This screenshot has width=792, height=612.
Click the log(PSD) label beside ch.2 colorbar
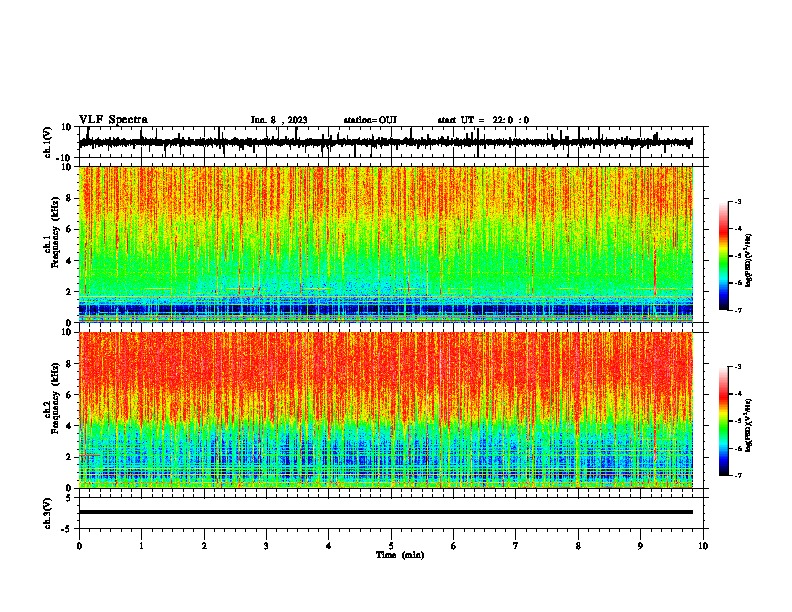tap(748, 425)
